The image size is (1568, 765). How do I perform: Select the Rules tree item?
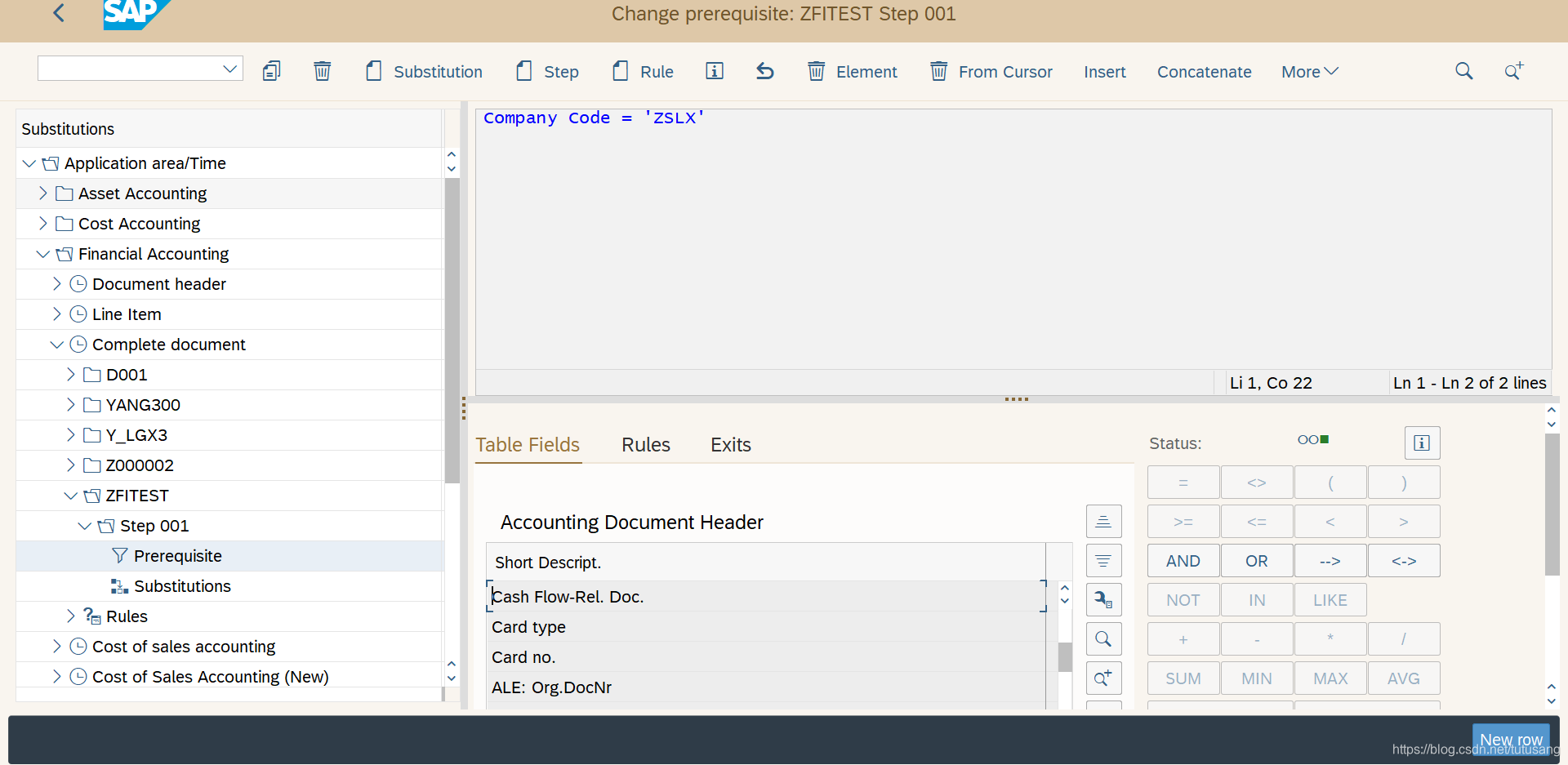[127, 616]
